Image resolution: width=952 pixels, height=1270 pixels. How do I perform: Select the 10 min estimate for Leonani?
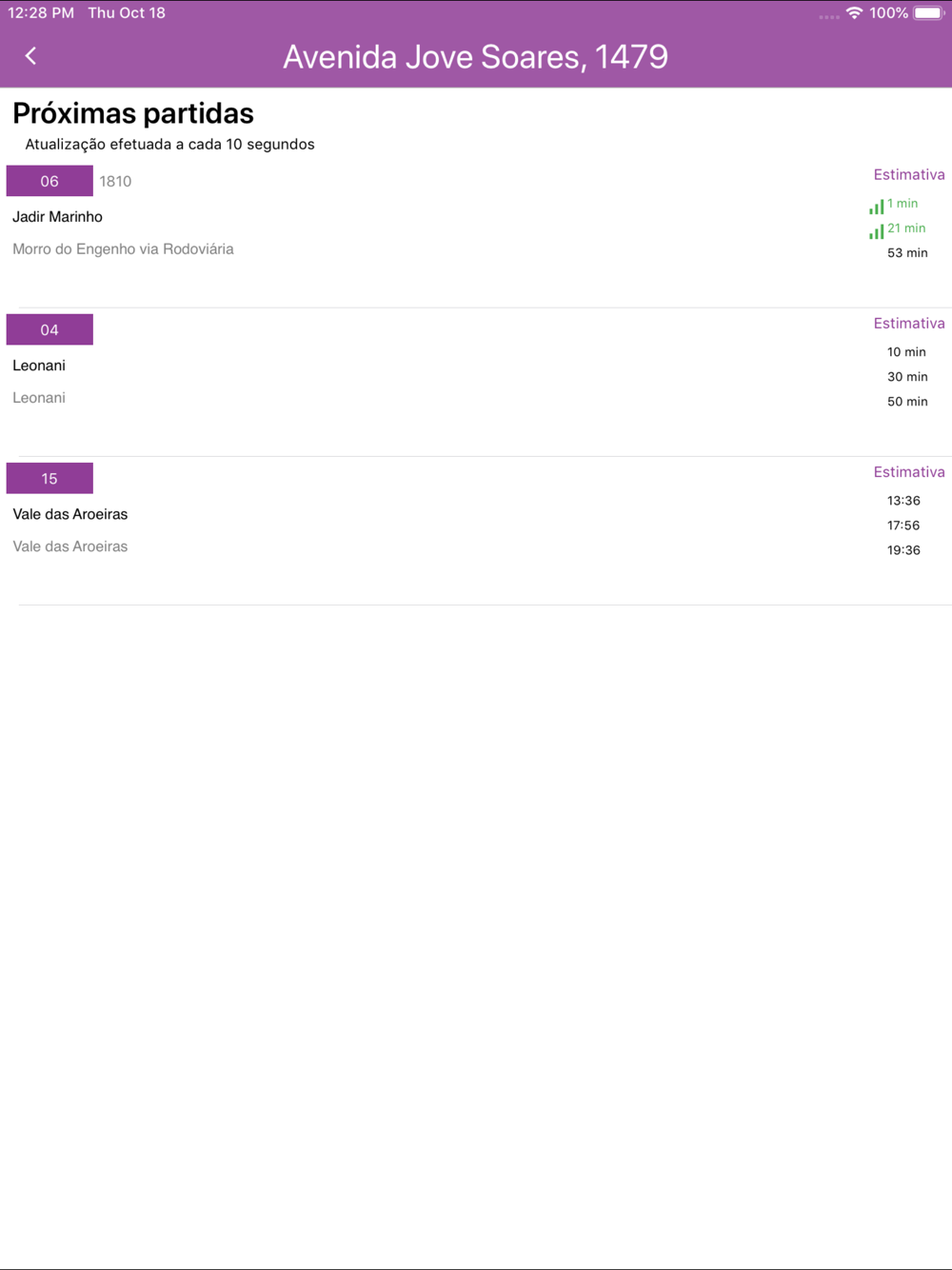(906, 352)
